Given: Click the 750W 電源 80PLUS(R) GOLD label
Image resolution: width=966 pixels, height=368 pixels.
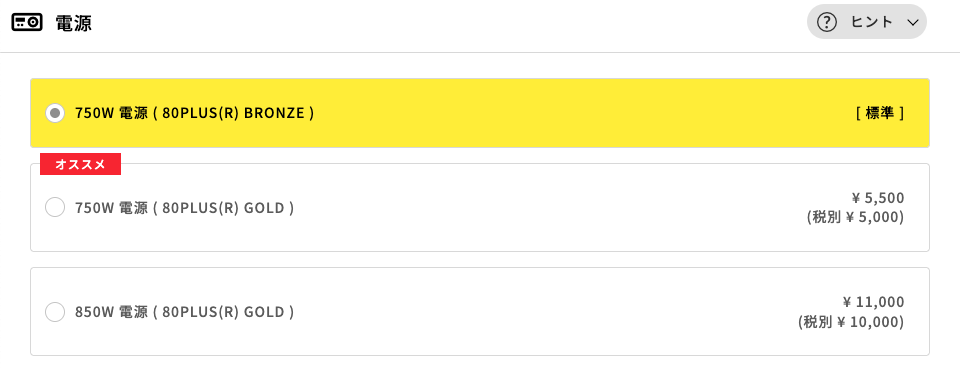Looking at the screenshot, I should (x=184, y=208).
